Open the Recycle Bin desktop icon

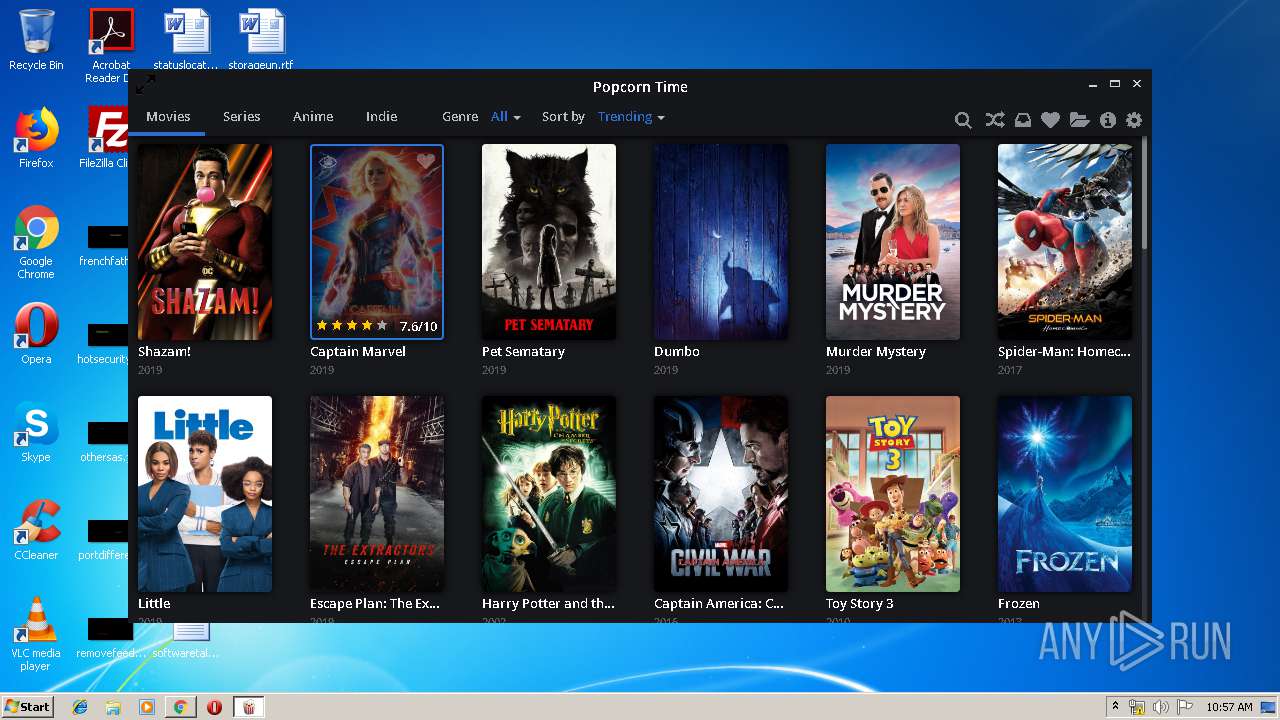tap(36, 40)
